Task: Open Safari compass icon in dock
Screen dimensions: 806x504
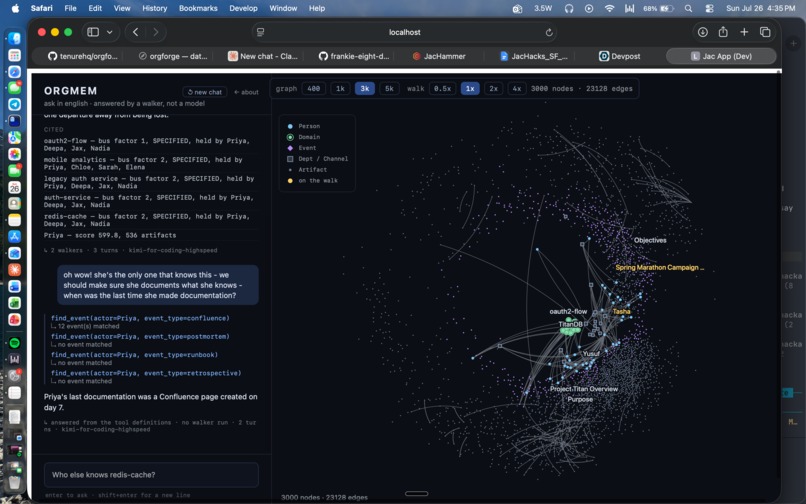Action: coord(14,72)
